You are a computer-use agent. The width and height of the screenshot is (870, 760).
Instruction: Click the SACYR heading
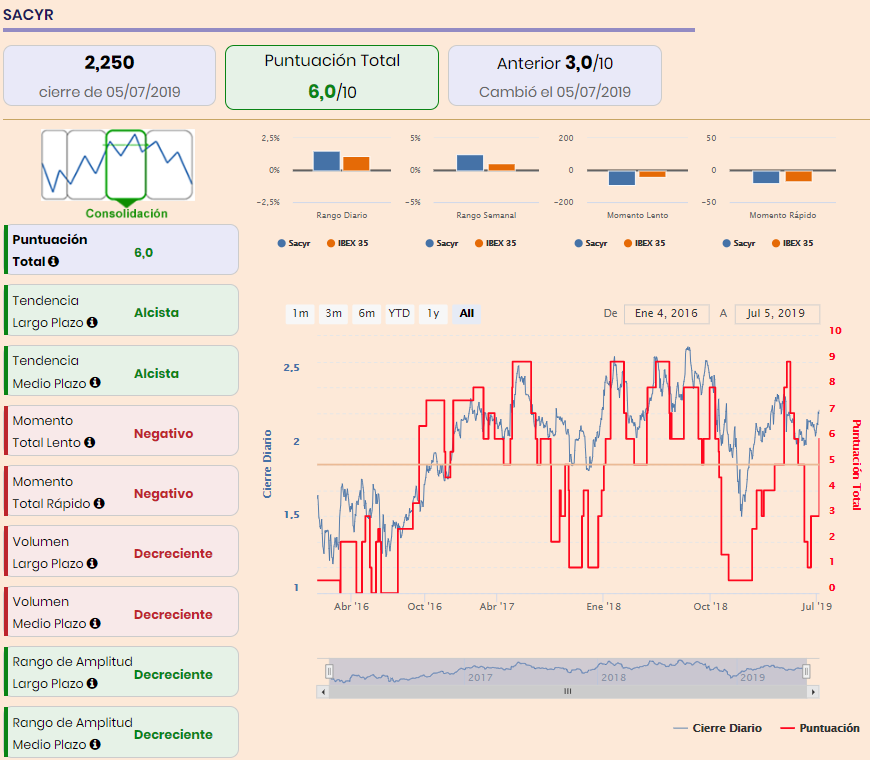coord(28,15)
